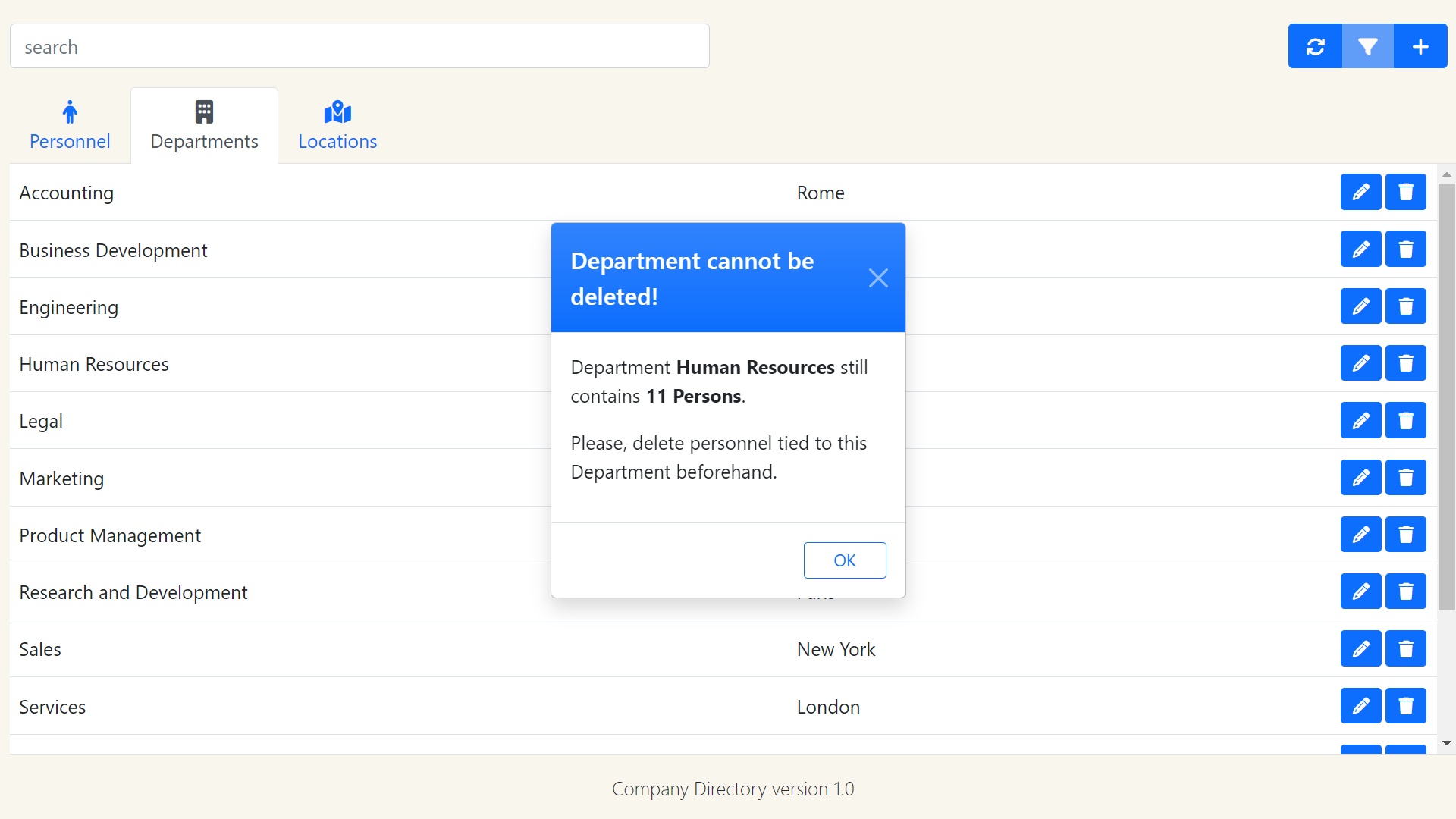This screenshot has height=819, width=1456.
Task: Click the delete trash icon for Product Management
Action: click(x=1405, y=534)
